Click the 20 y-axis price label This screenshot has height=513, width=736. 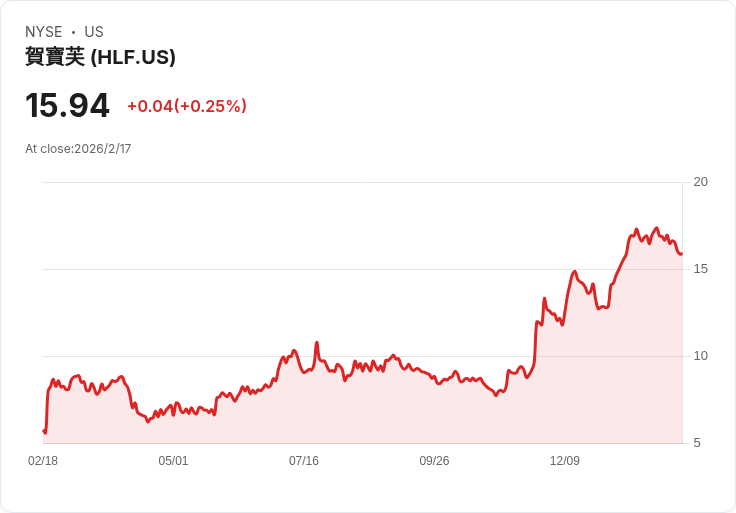click(701, 182)
